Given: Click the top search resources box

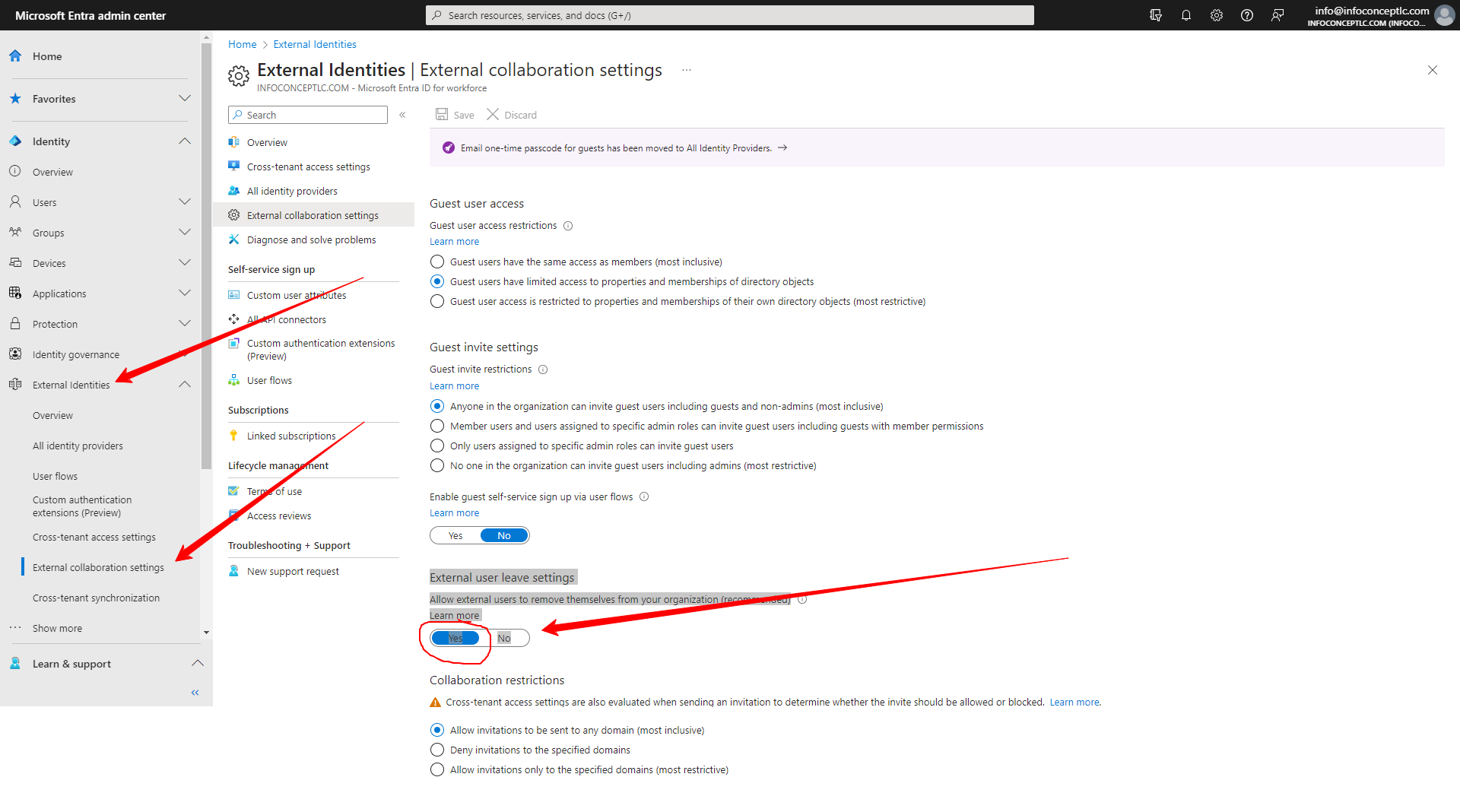Looking at the screenshot, I should 730,15.
